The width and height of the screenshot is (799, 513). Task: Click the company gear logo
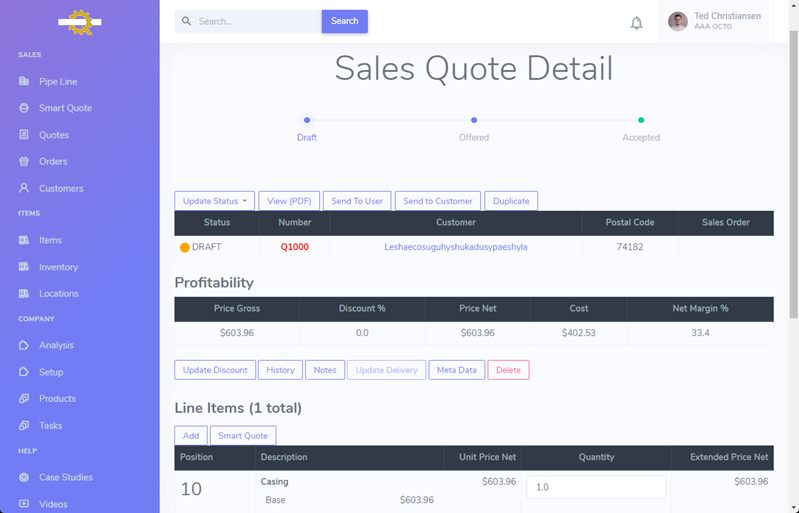tap(79, 22)
